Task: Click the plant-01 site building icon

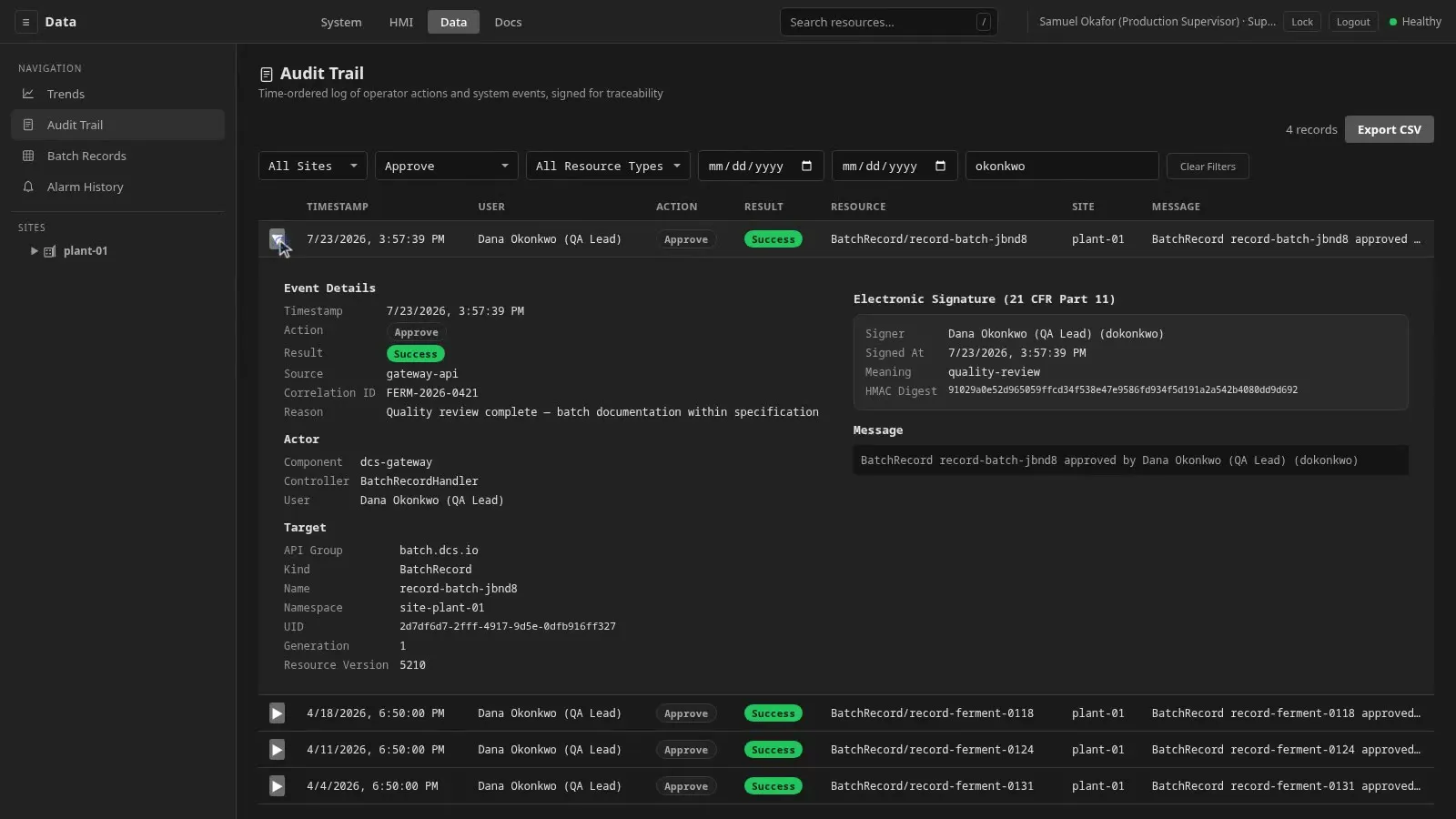Action: pyautogui.click(x=50, y=251)
